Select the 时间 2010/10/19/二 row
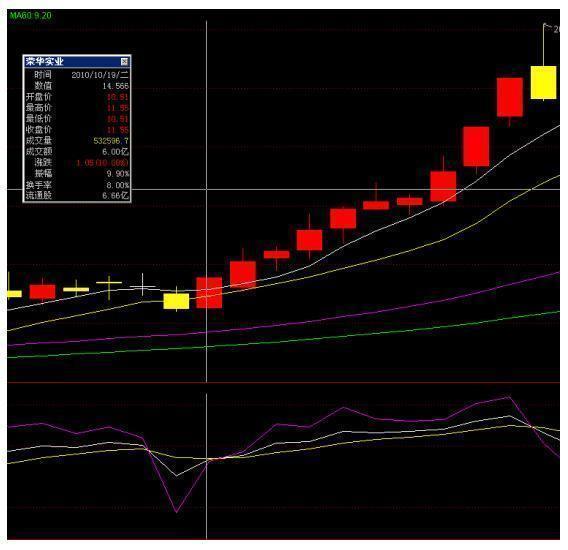This screenshot has height=550, width=568. click(77, 75)
